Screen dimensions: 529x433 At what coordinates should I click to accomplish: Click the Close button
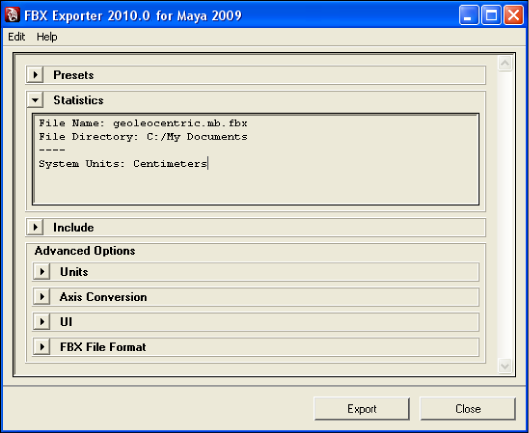click(x=468, y=409)
